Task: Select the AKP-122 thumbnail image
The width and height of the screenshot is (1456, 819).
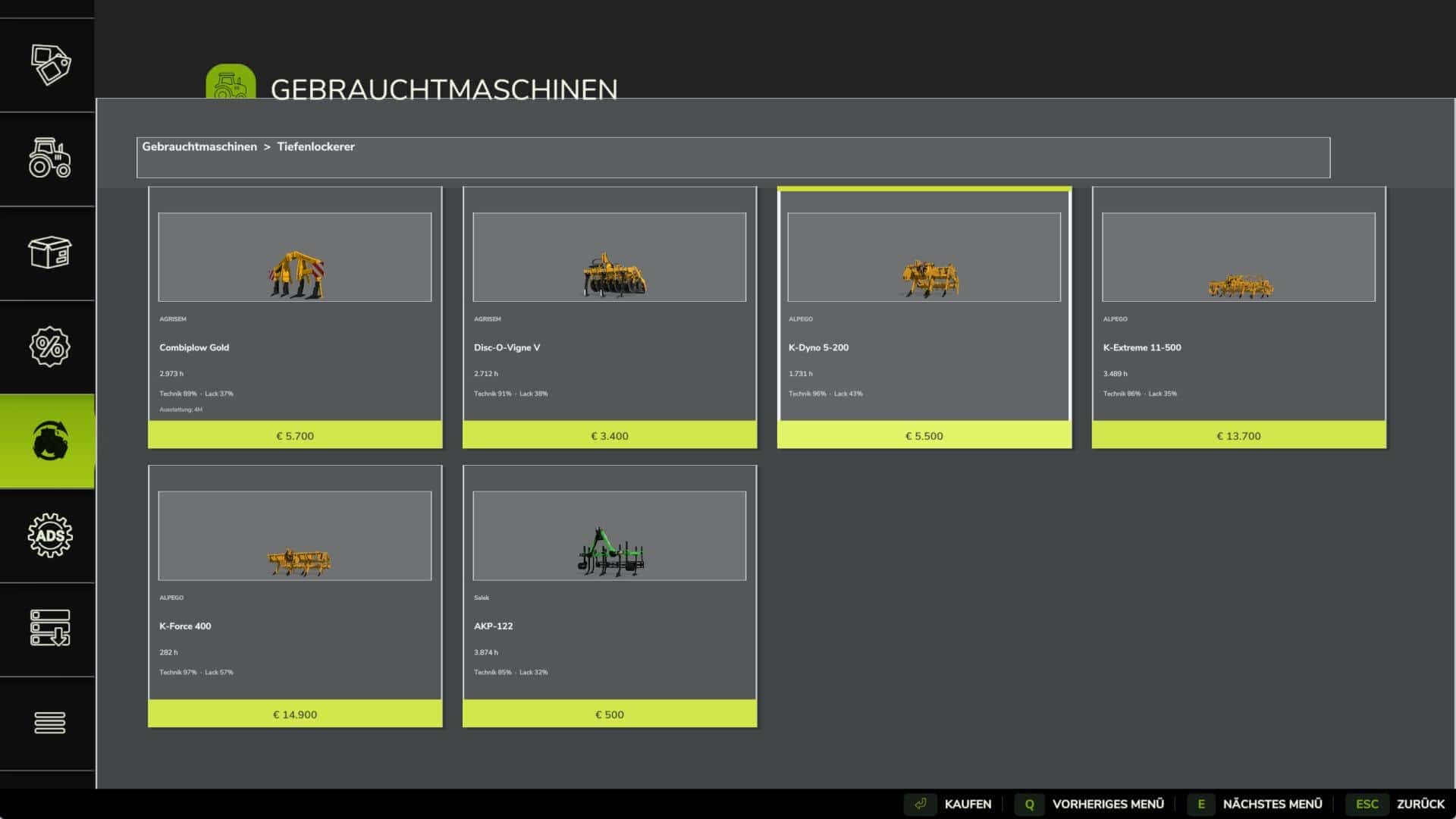Action: (610, 535)
